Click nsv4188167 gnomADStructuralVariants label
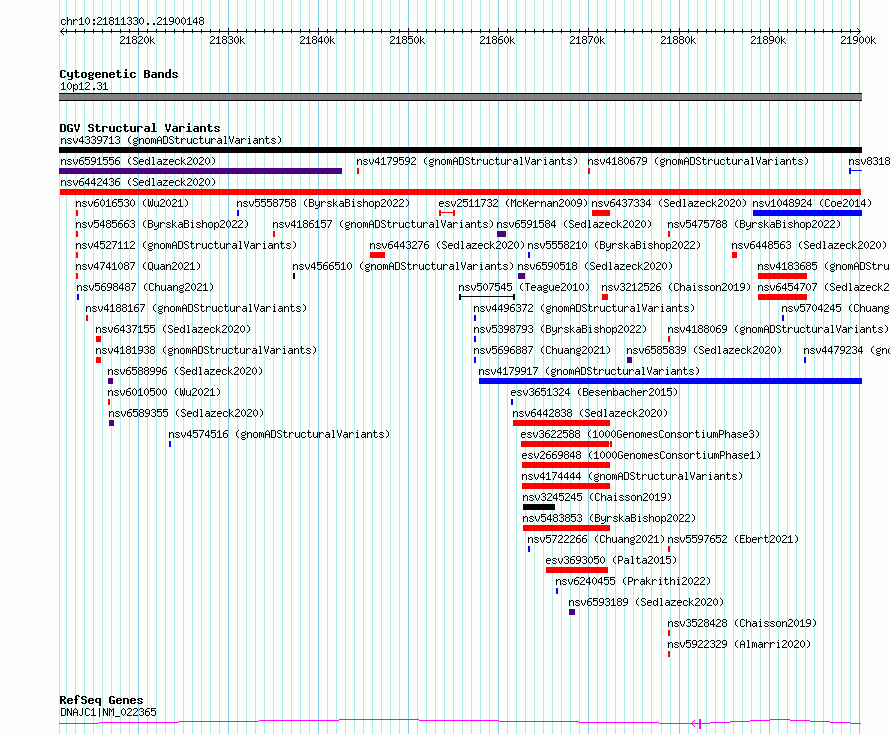 (x=196, y=308)
